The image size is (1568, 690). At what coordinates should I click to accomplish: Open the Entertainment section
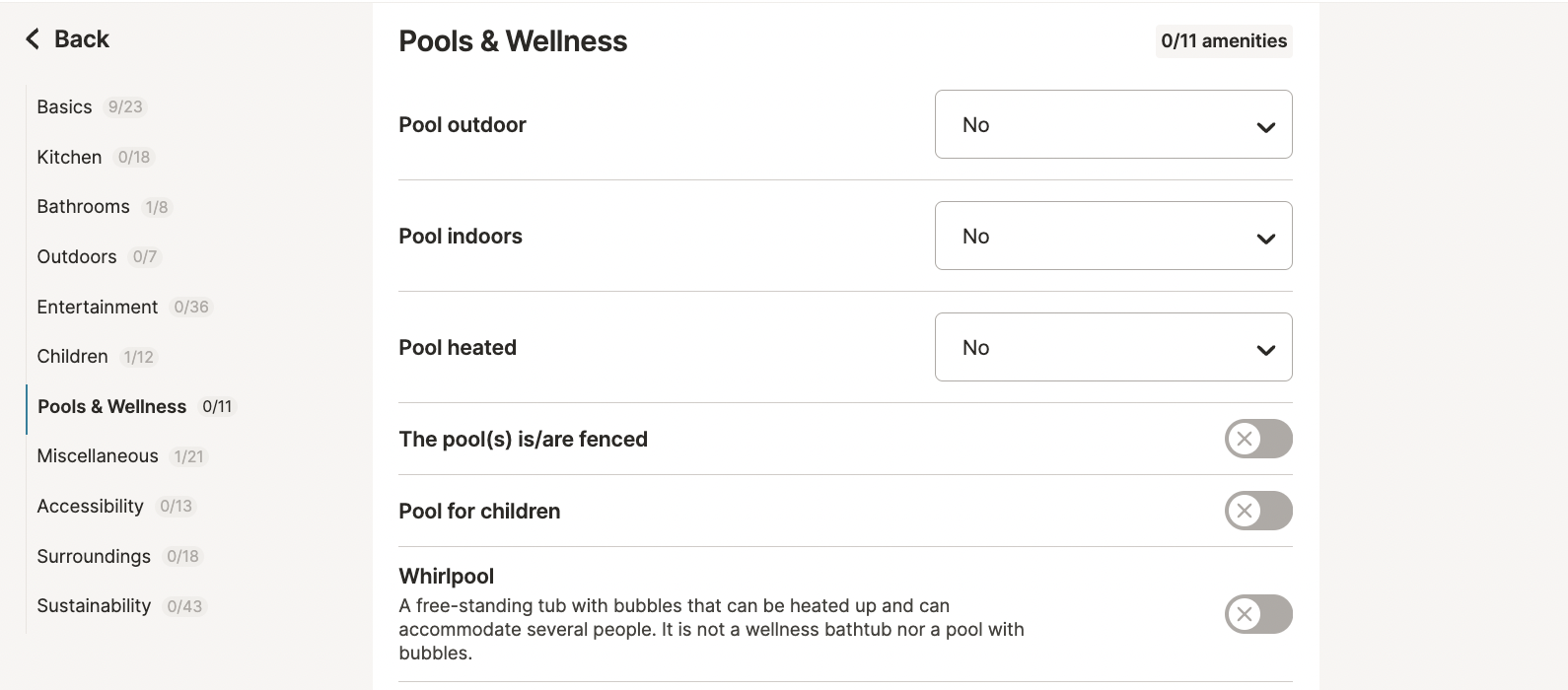(97, 307)
